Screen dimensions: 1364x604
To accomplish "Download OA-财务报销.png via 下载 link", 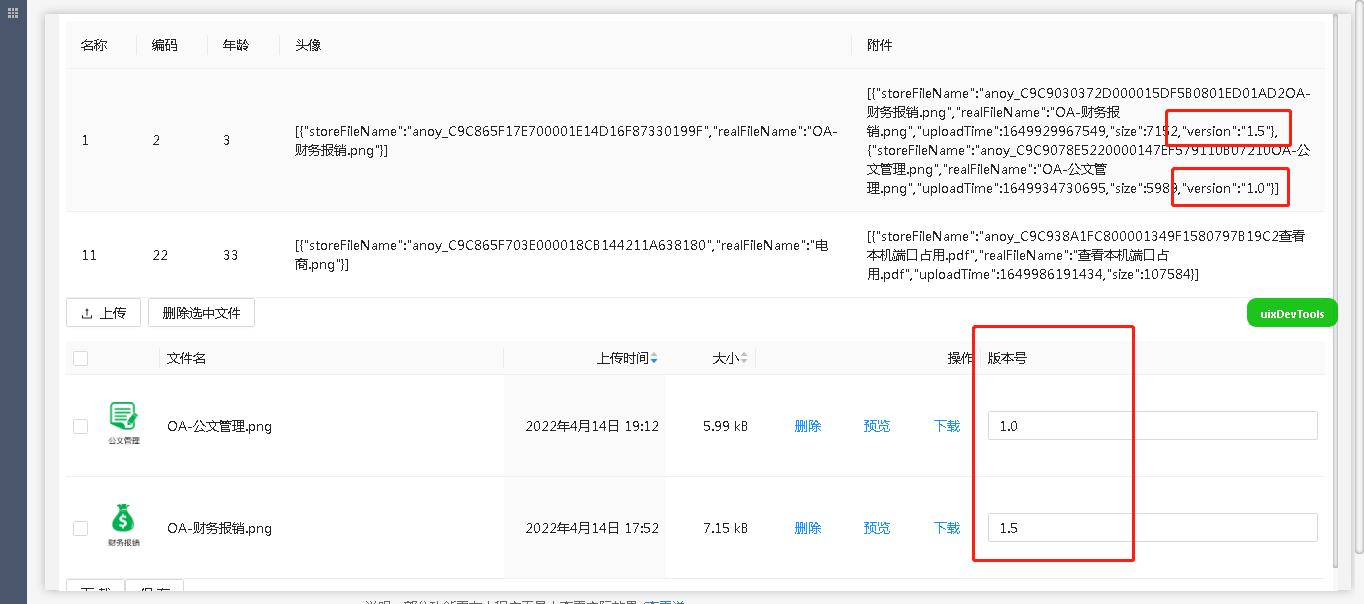I will [947, 528].
